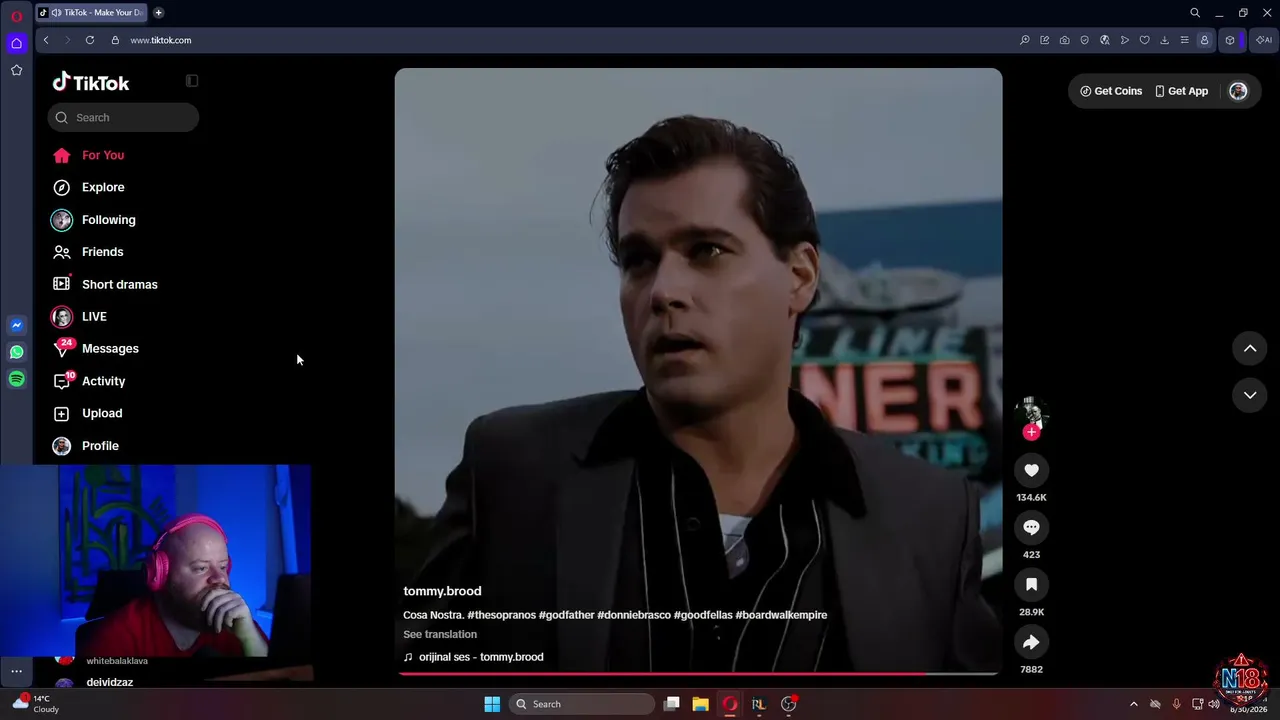Click the TikTok logo

coord(91,82)
